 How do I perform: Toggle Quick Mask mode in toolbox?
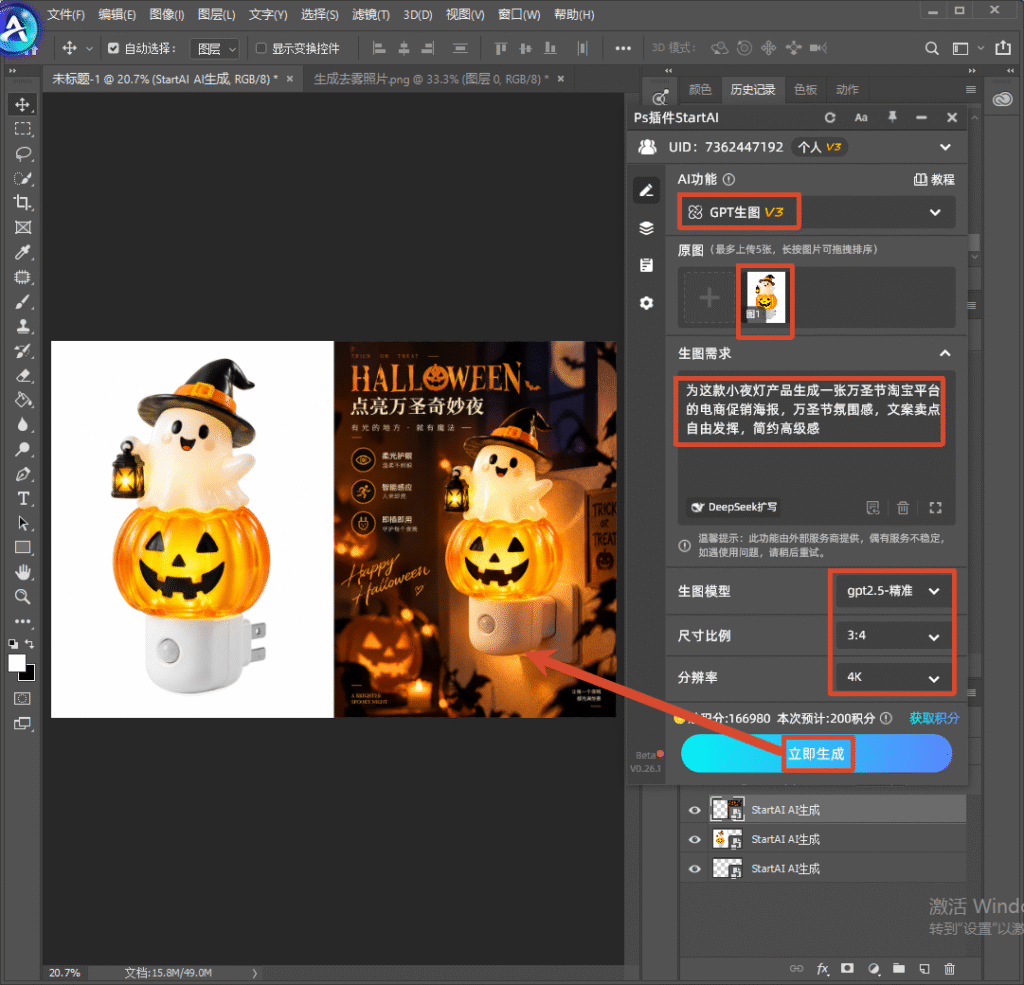coord(23,698)
